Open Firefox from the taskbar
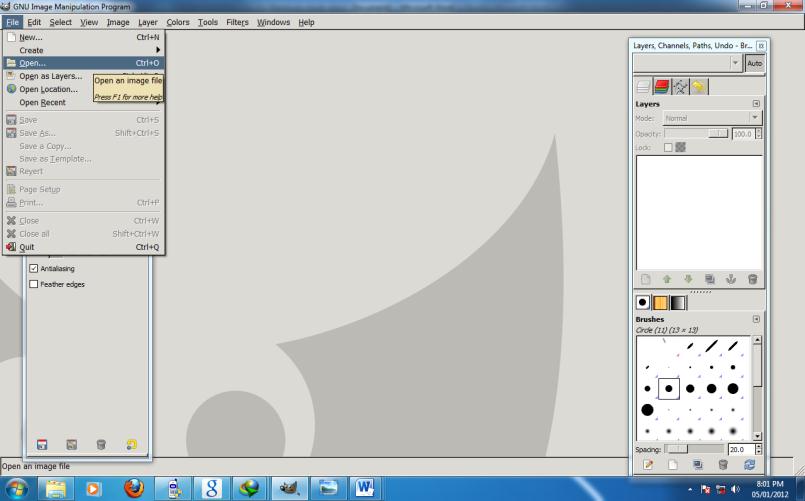 coord(134,488)
